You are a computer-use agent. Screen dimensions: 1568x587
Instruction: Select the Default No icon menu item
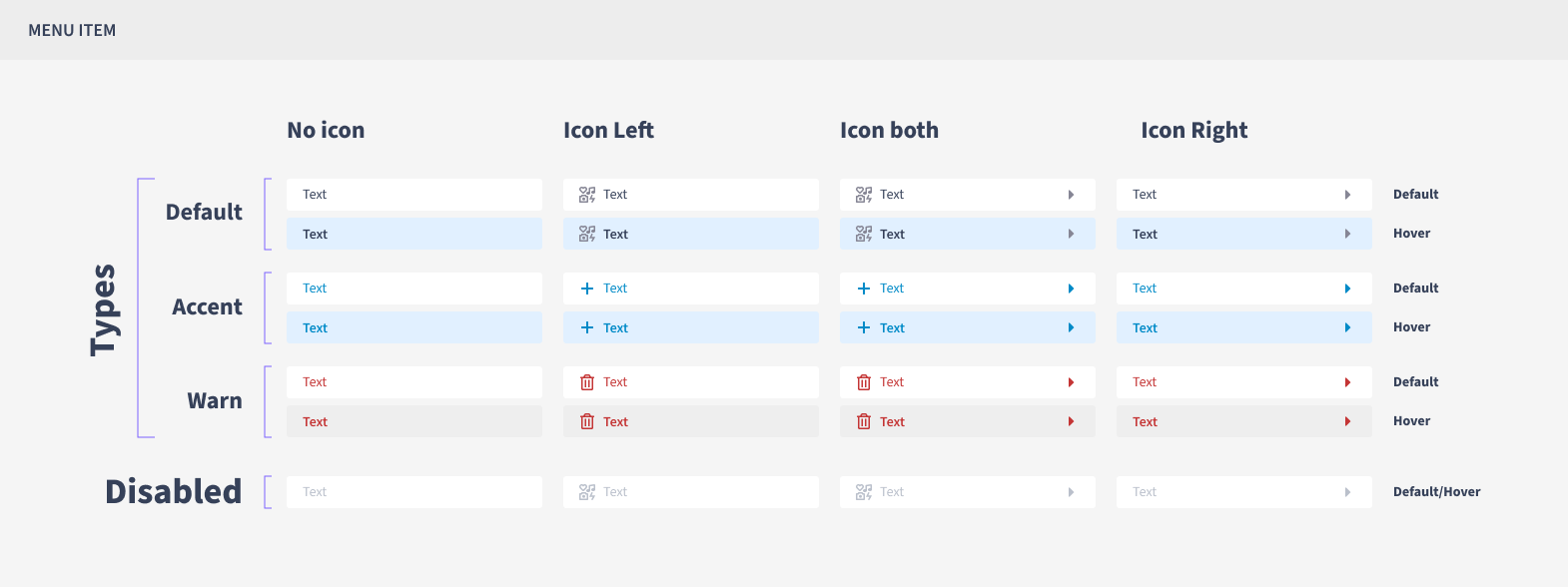[413, 195]
